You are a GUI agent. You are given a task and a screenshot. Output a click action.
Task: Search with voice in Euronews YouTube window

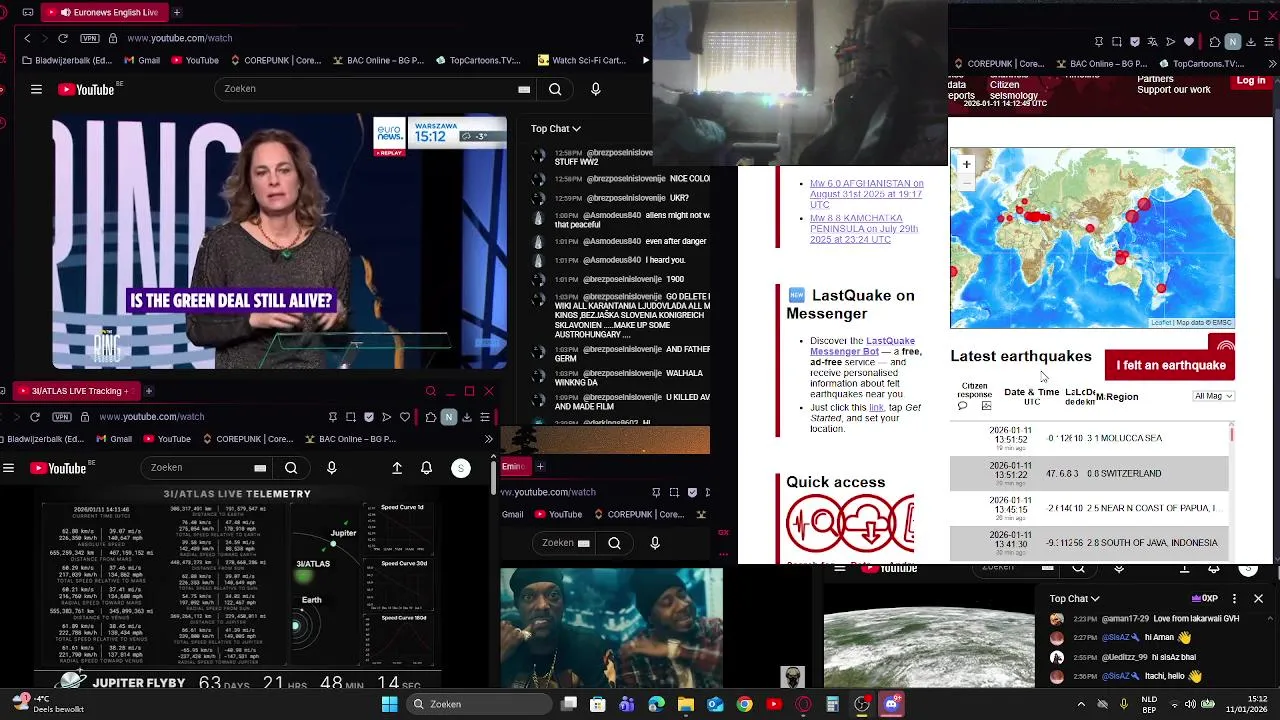pyautogui.click(x=595, y=89)
